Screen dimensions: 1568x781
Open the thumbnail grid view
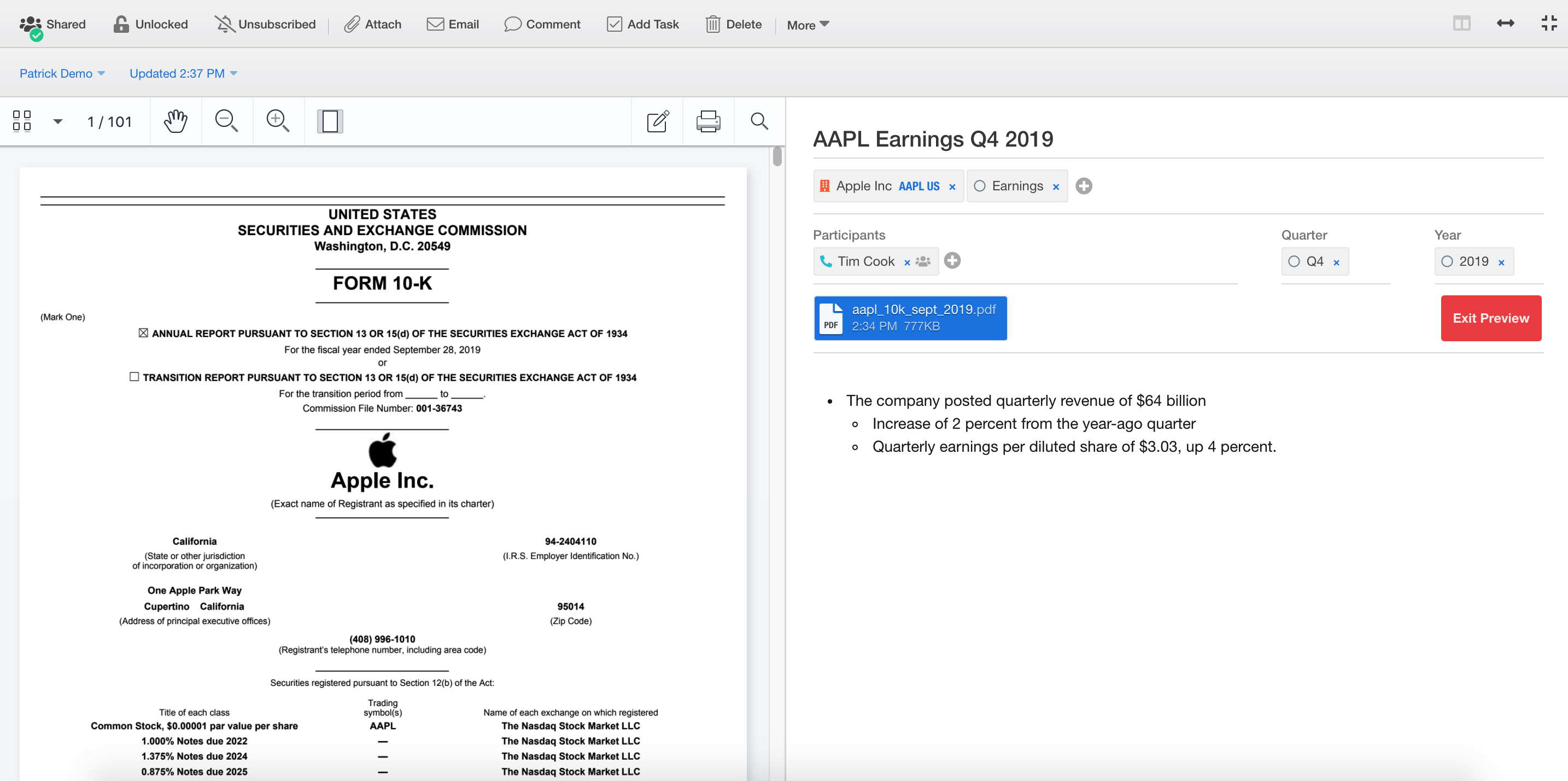(x=22, y=121)
